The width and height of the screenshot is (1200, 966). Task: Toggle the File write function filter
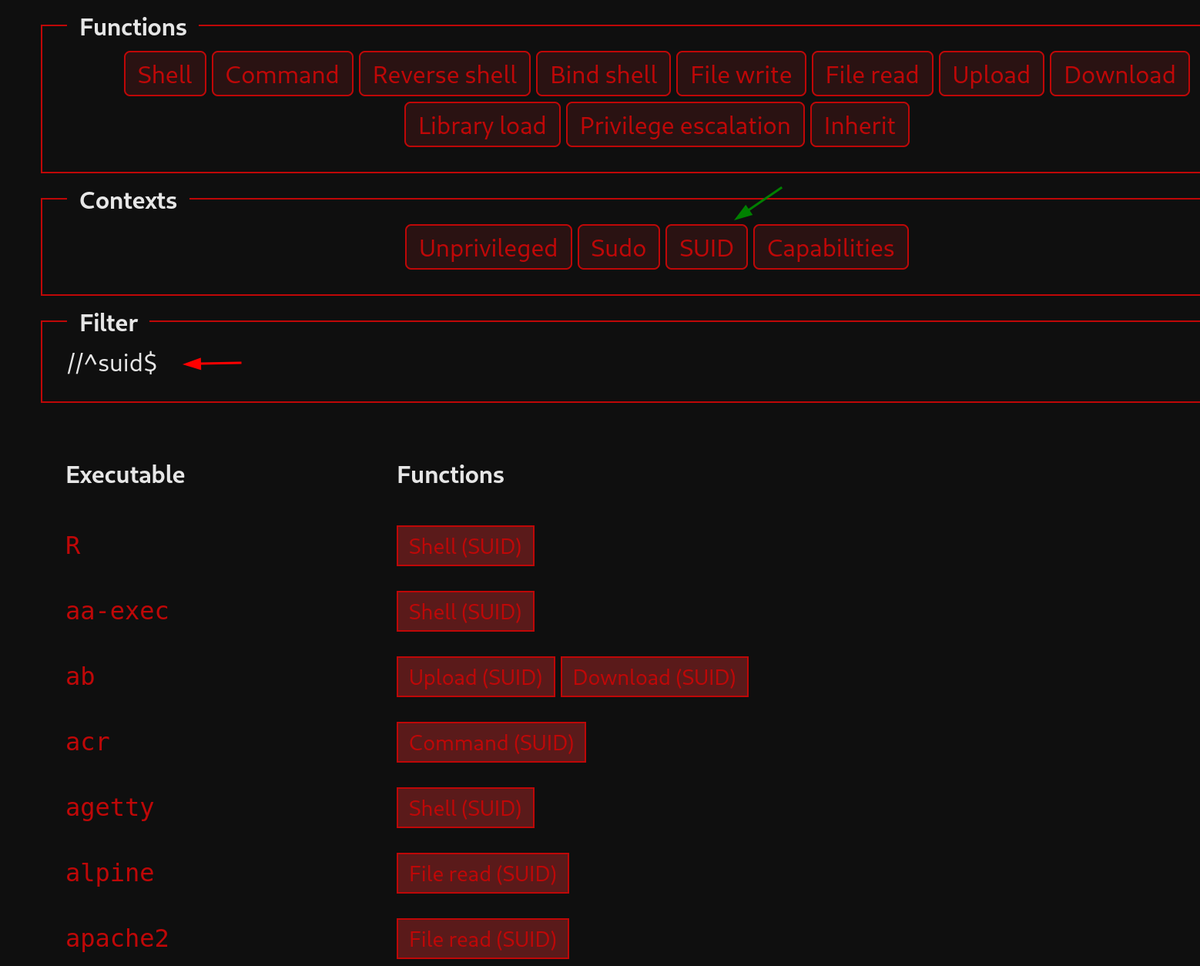[741, 74]
